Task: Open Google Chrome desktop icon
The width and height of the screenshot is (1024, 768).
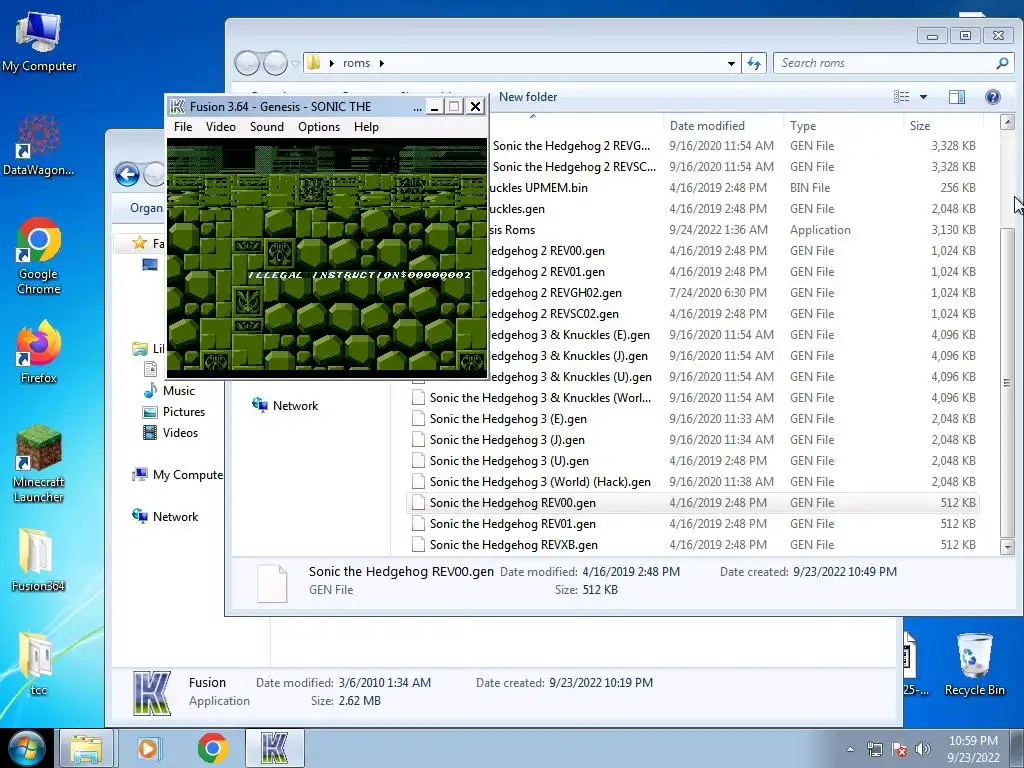Action: click(x=39, y=255)
